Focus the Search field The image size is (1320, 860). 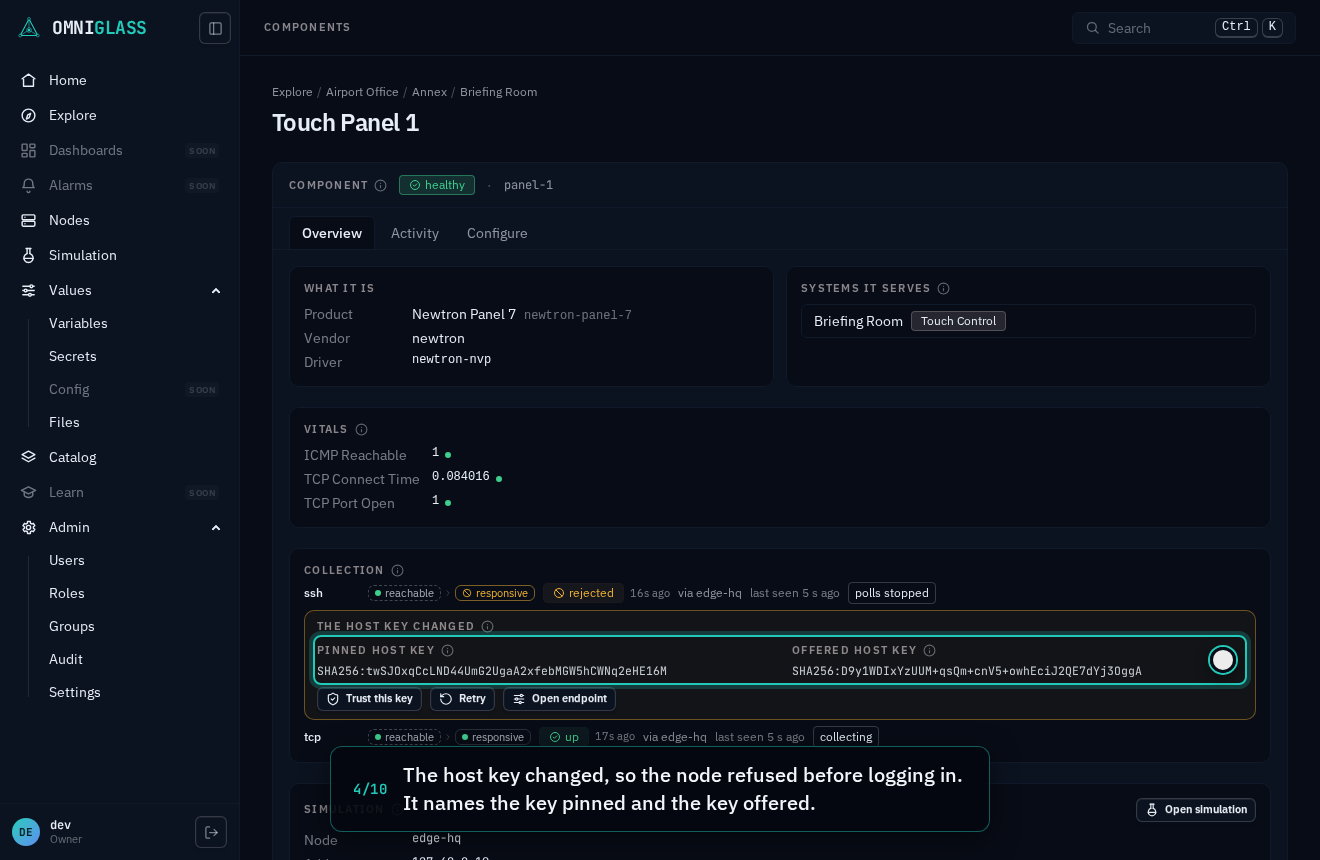[1184, 28]
